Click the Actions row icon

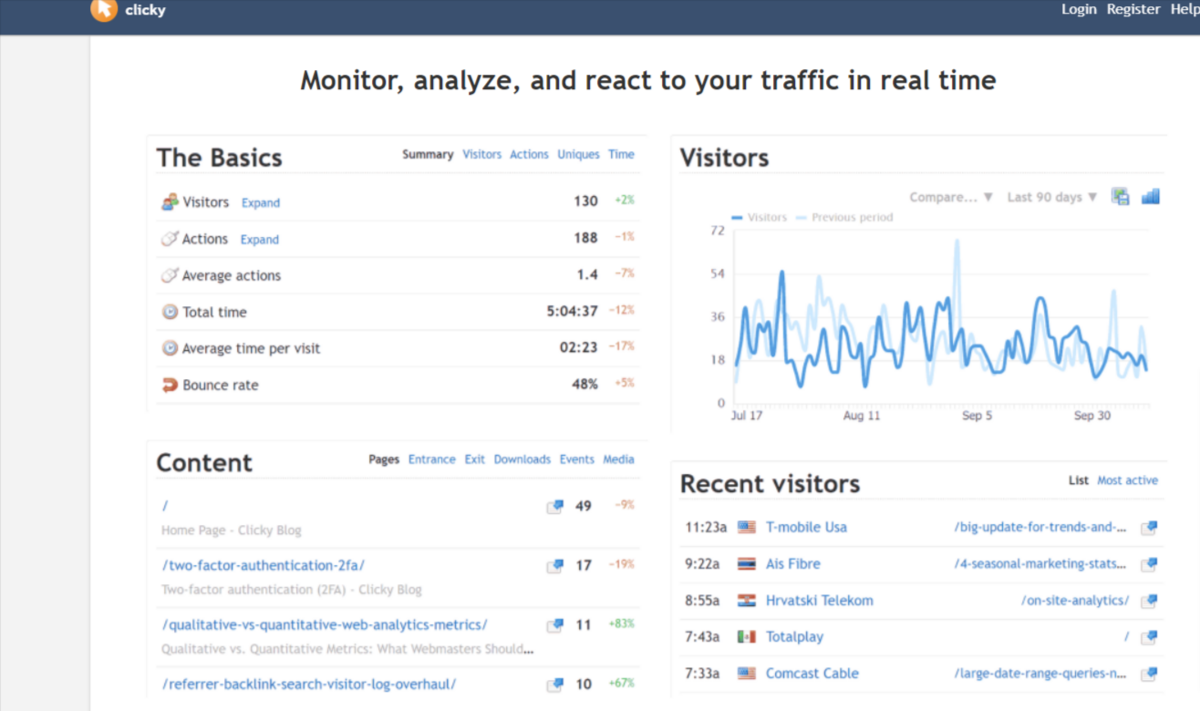[x=169, y=239]
